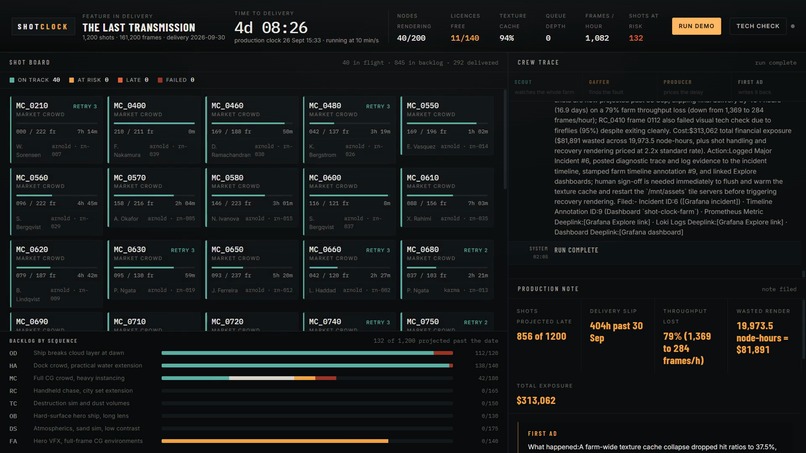
Task: Click the 'note filed' status label
Action: [x=779, y=289]
